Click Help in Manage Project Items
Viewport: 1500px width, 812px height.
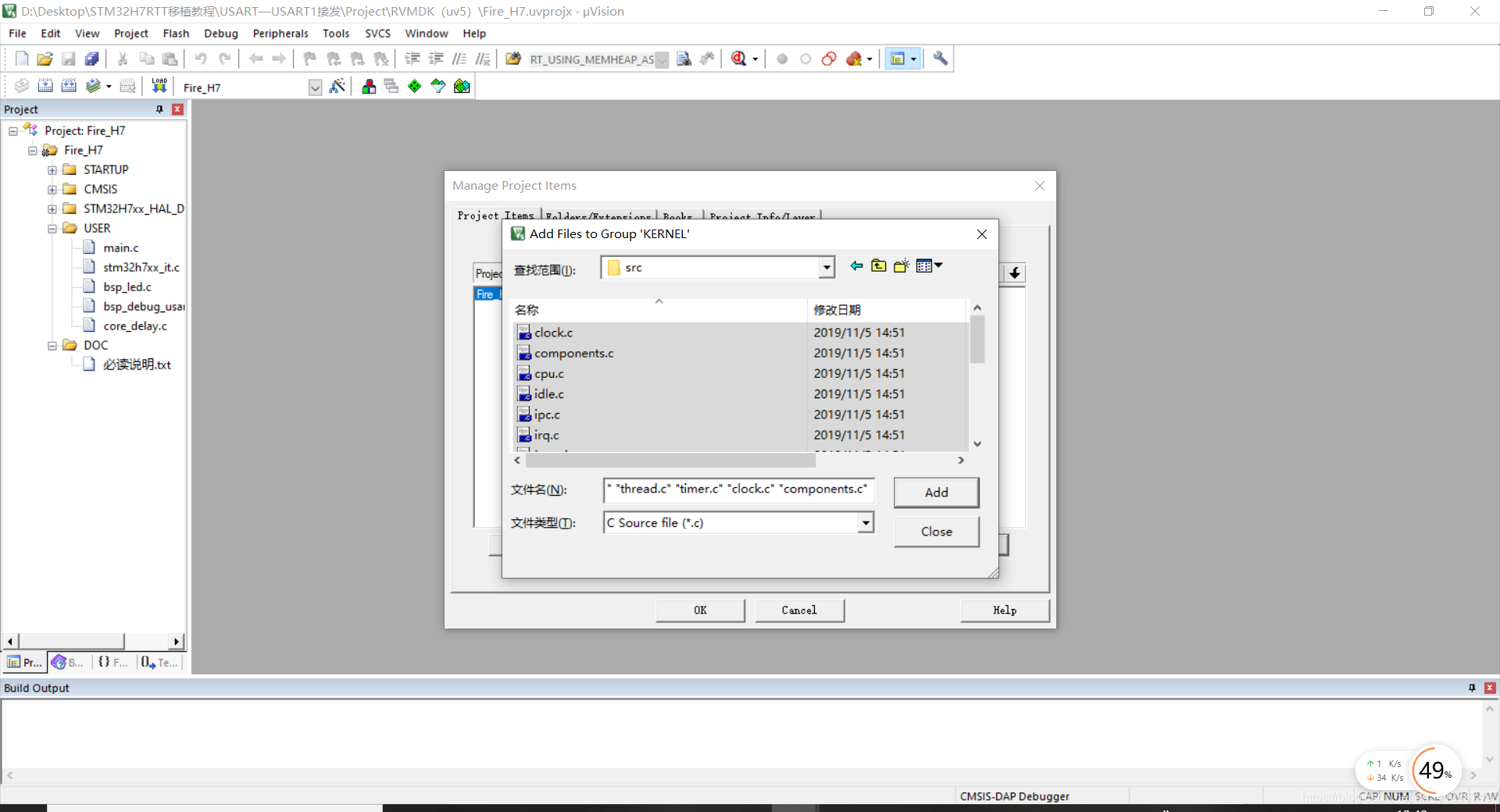click(1005, 610)
